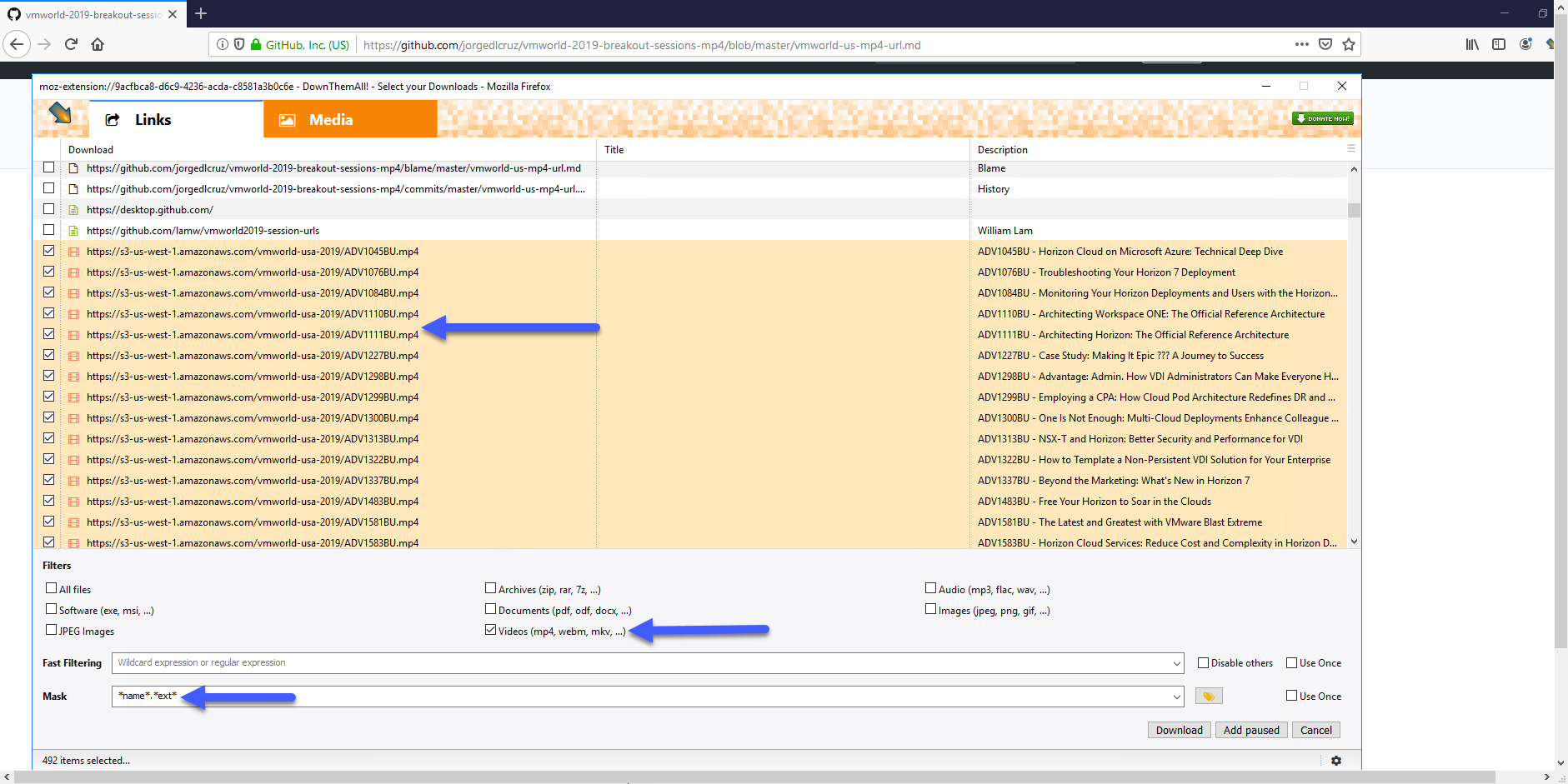Show site information icon in address bar
The height and width of the screenshot is (784, 1568).
pyautogui.click(x=223, y=44)
